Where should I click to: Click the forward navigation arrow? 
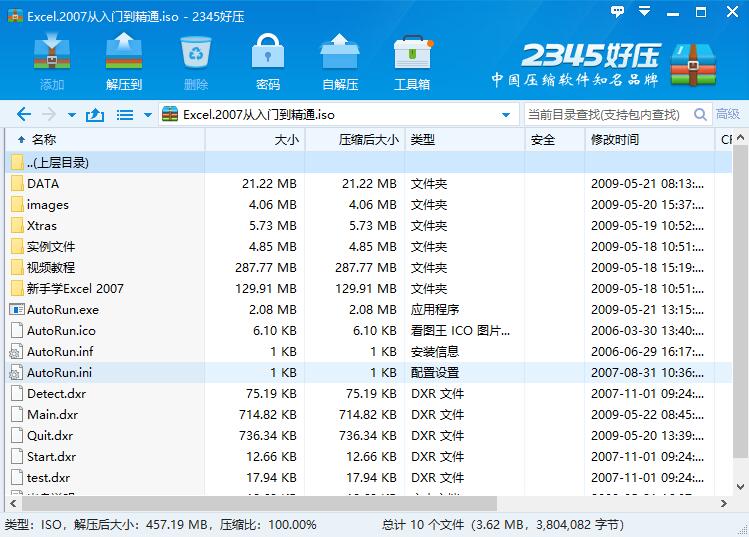[49, 115]
